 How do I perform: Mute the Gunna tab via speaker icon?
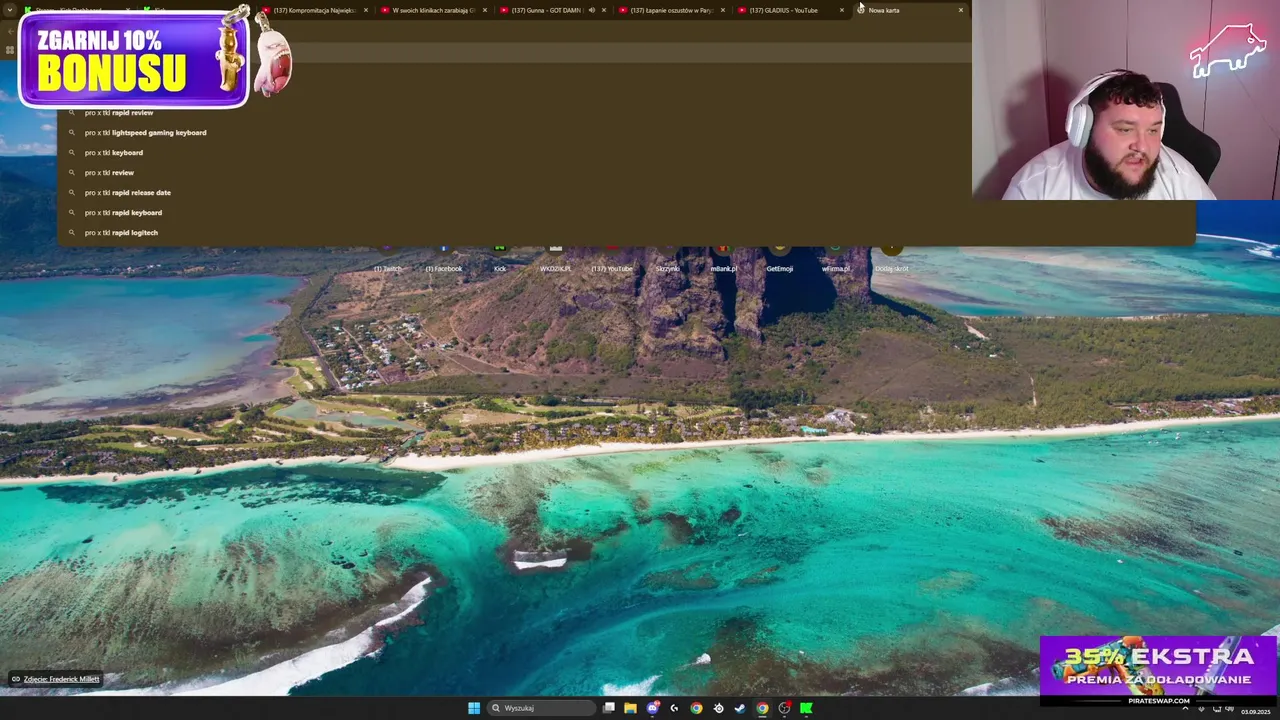(x=591, y=10)
